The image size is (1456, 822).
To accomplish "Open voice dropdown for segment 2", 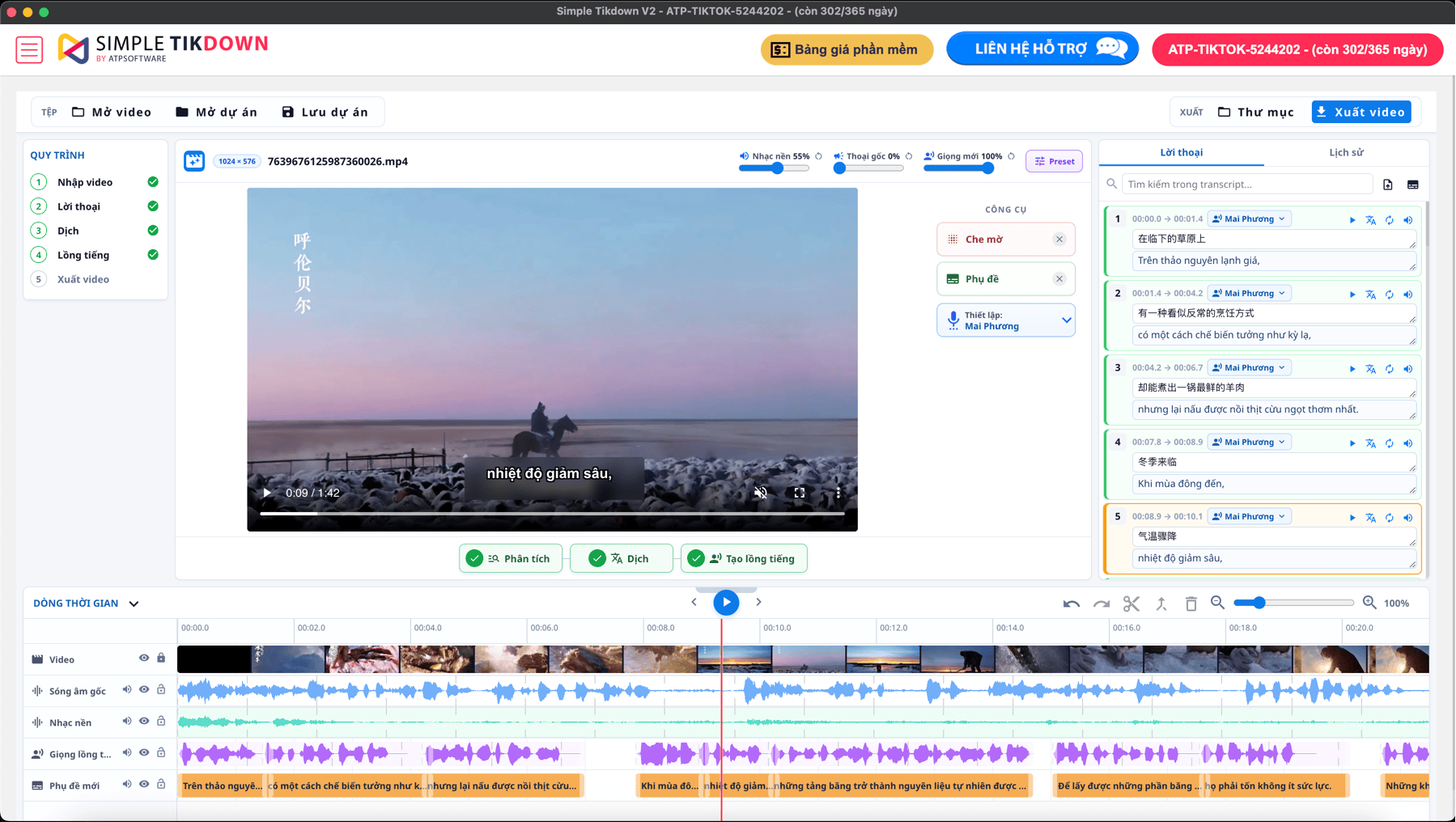I will 1249,294.
